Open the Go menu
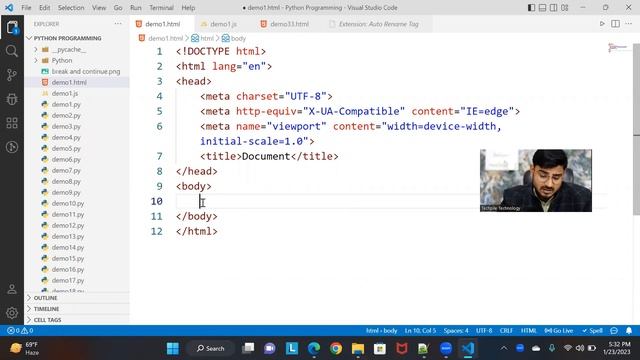This screenshot has width=640, height=360. (118, 8)
